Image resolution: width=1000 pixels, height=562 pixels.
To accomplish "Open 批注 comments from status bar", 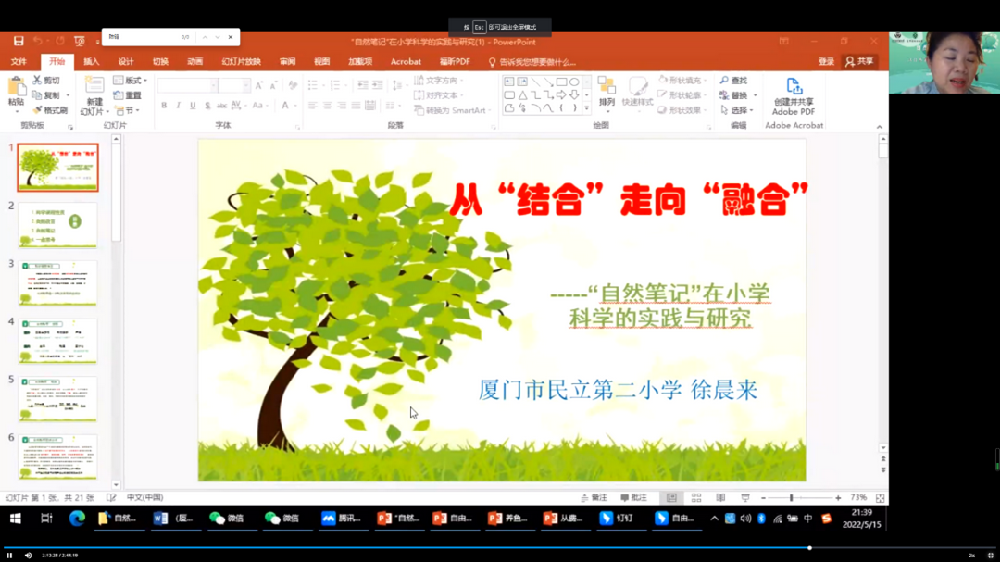I will coord(633,498).
